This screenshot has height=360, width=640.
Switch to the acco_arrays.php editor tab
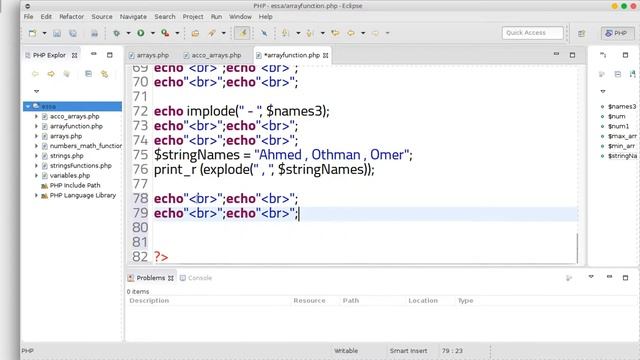pyautogui.click(x=213, y=55)
